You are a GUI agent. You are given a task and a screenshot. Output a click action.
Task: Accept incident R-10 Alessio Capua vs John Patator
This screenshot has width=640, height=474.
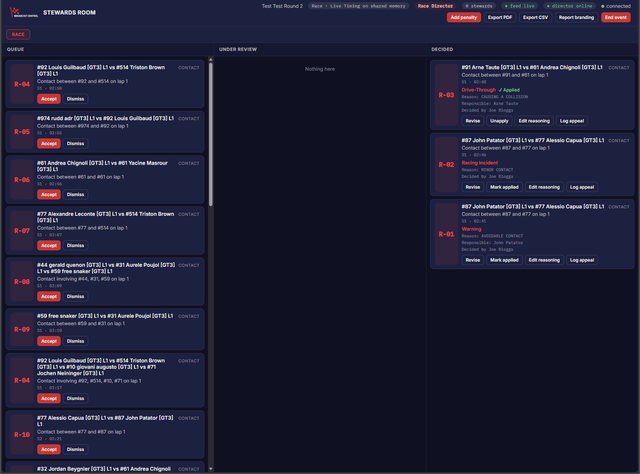(49, 449)
